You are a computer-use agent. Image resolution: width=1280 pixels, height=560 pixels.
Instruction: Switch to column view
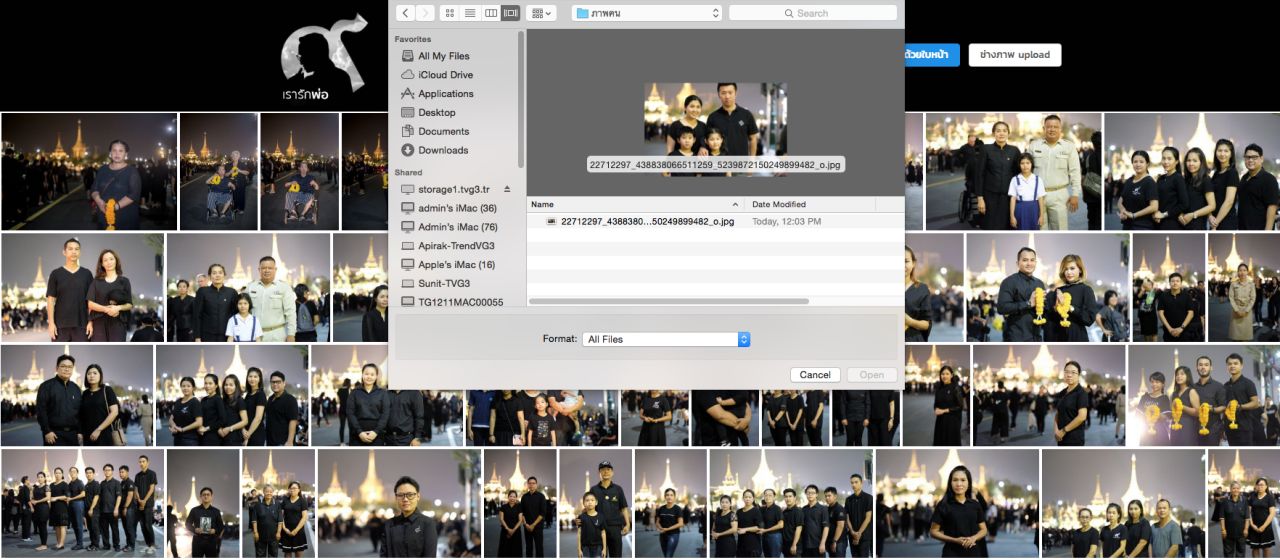[490, 13]
